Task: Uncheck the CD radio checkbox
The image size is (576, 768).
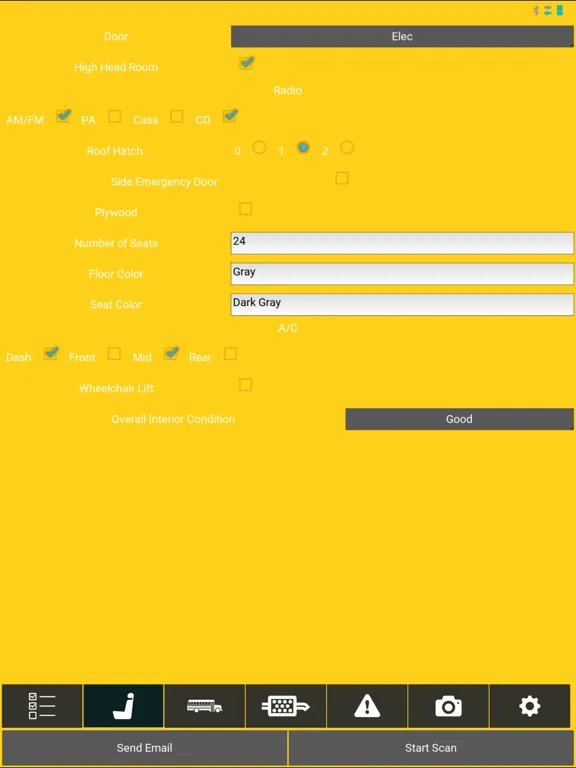Action: point(230,116)
